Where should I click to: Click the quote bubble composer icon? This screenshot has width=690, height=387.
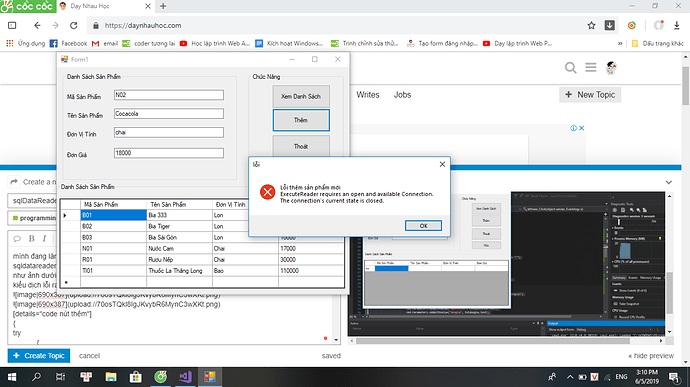[x=17, y=239]
